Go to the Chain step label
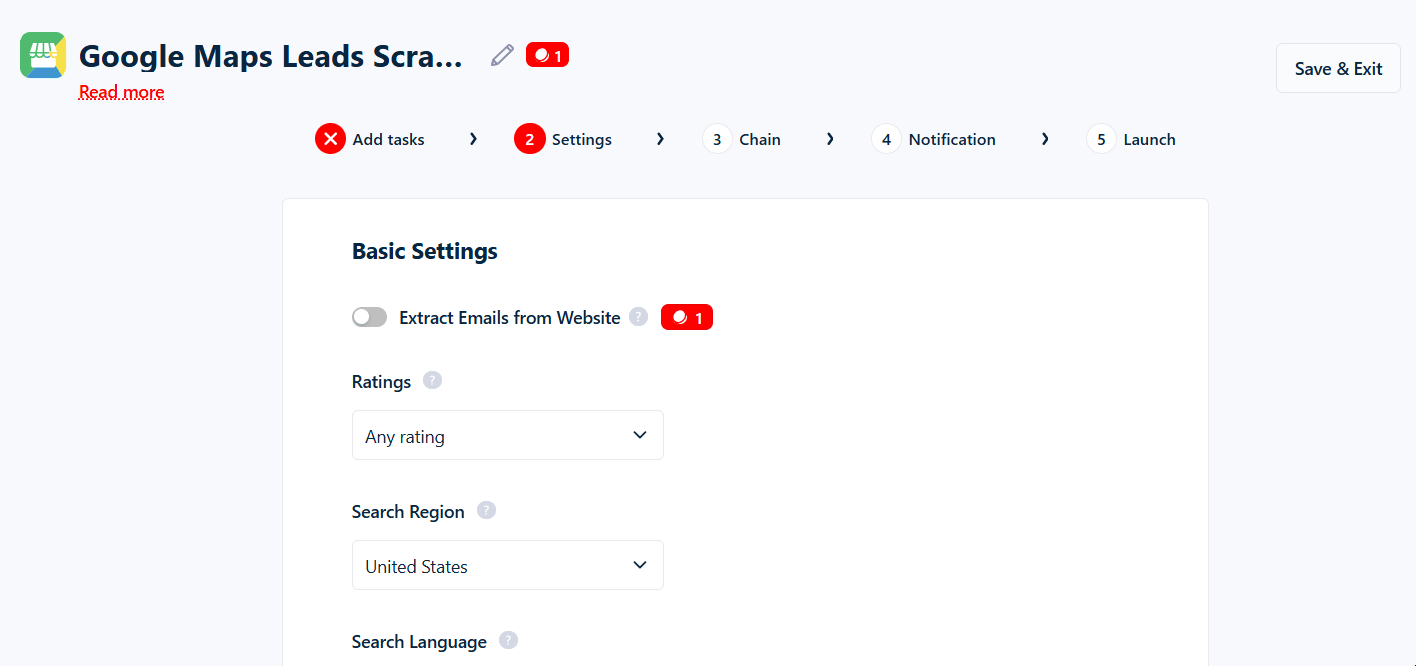1416x666 pixels. pos(760,139)
